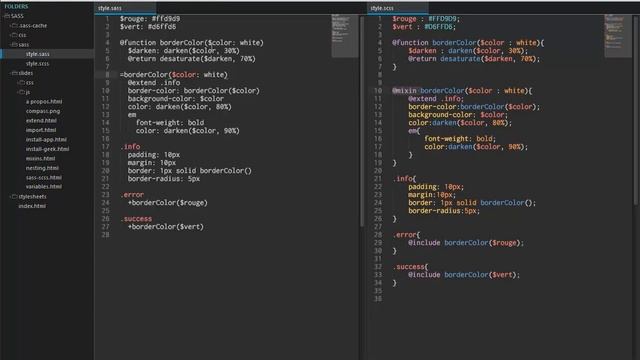
Task: Open index.html in the sidebar
Action: tap(32, 206)
